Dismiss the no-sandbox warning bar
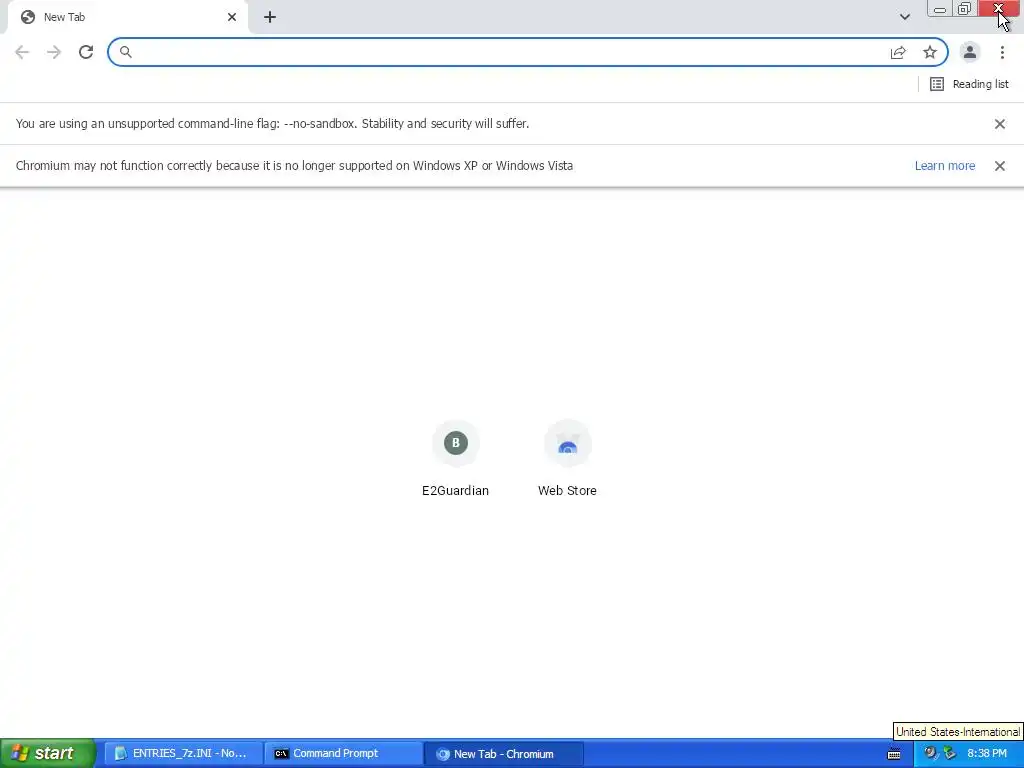1024x768 pixels. pyautogui.click(x=999, y=124)
